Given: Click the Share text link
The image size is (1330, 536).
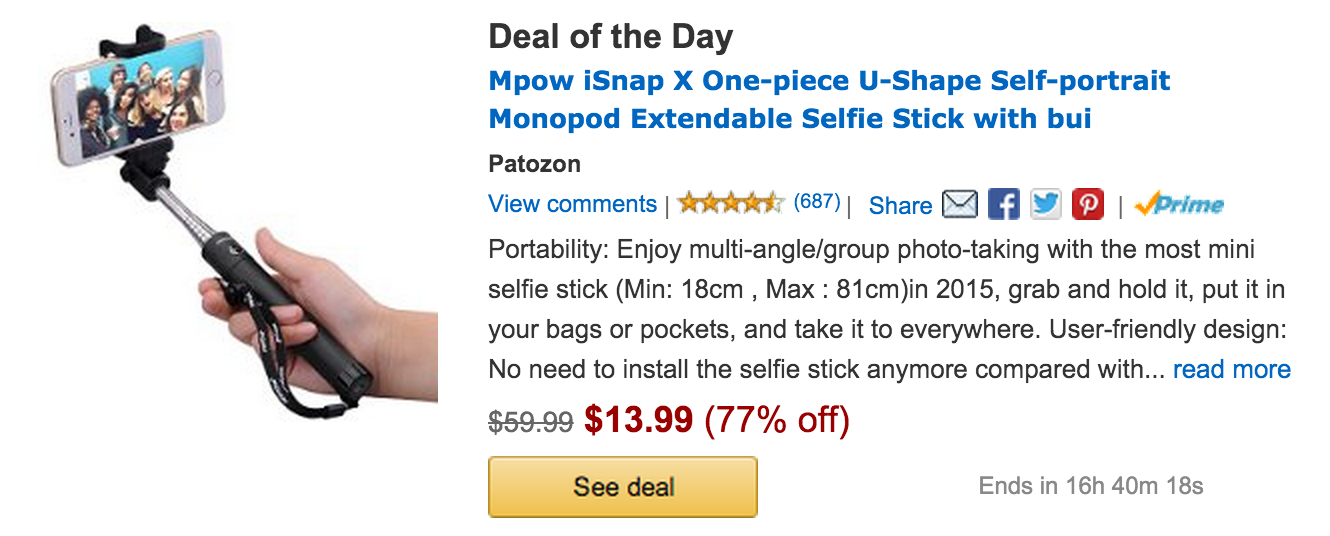Looking at the screenshot, I should click(x=900, y=206).
